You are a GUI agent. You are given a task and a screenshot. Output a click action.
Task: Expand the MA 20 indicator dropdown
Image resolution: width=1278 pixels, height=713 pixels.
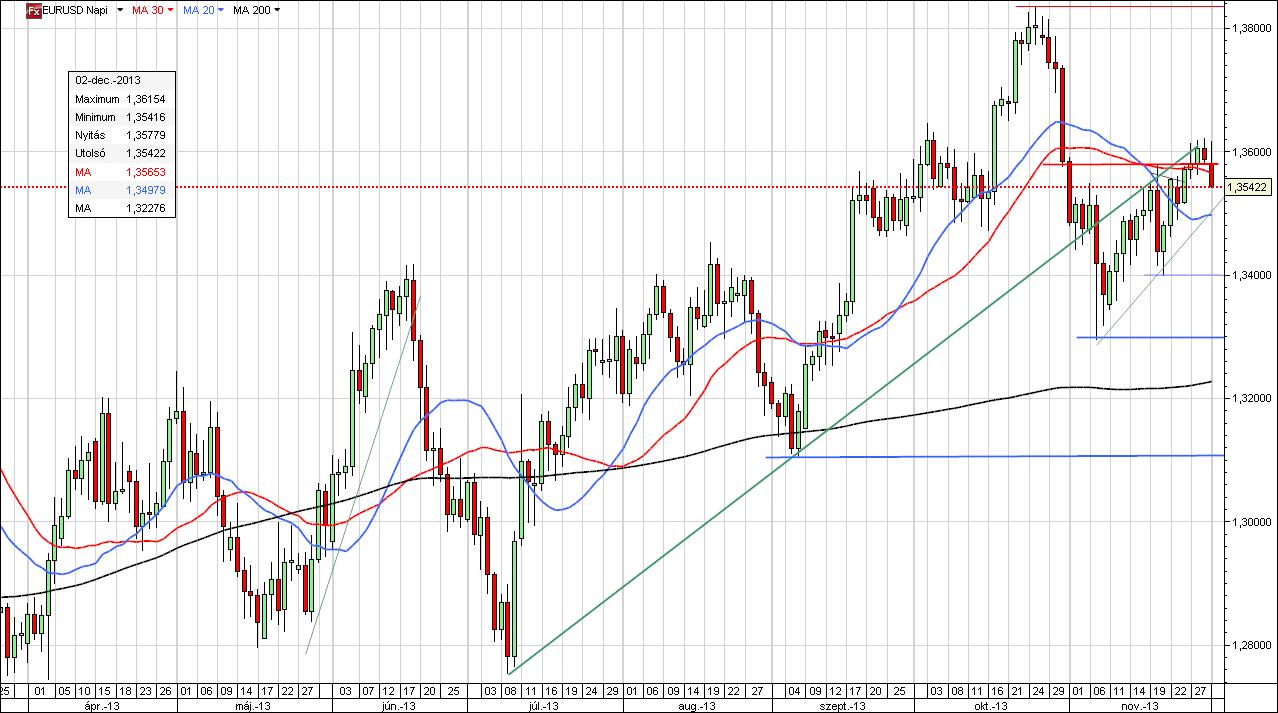[220, 10]
